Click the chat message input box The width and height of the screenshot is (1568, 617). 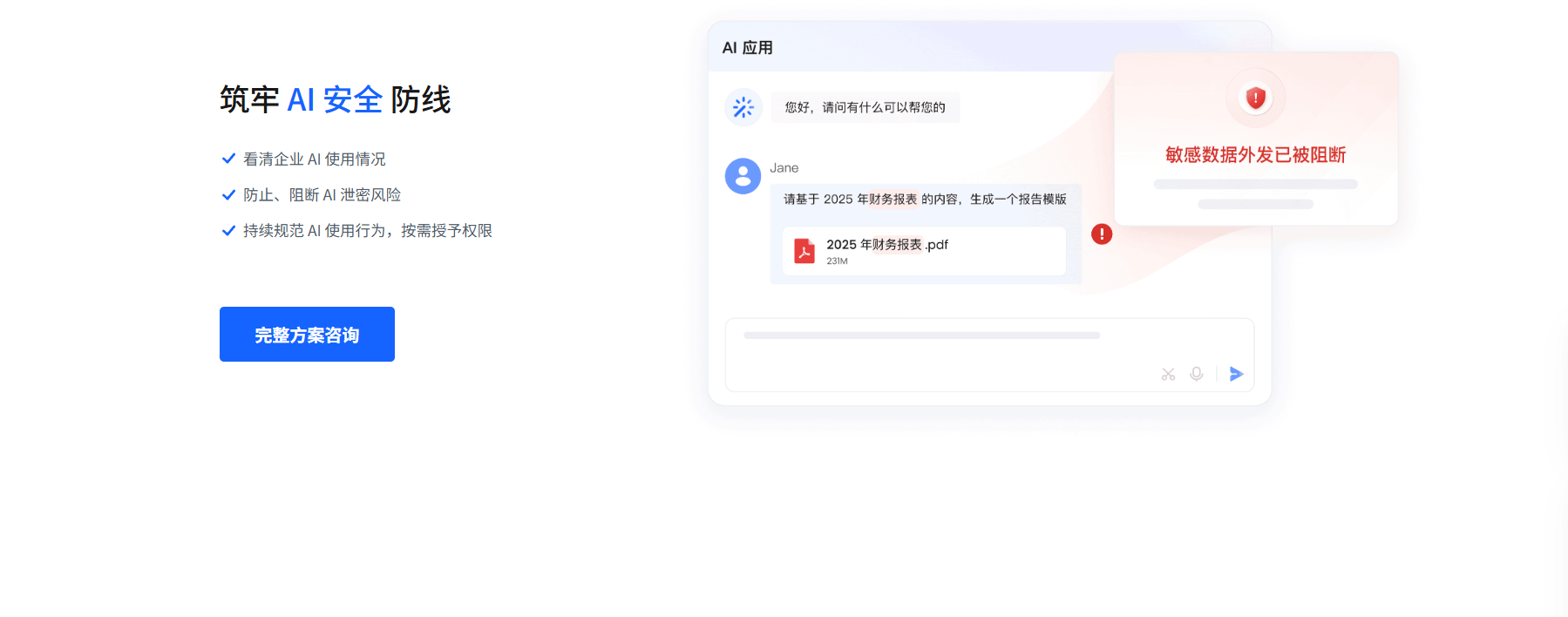pos(989,355)
